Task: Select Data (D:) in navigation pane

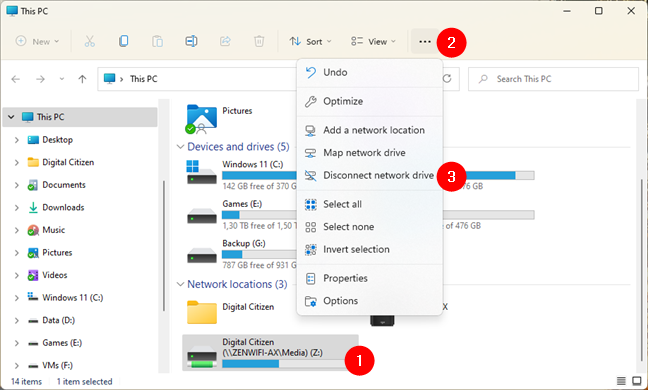Action: point(58,320)
